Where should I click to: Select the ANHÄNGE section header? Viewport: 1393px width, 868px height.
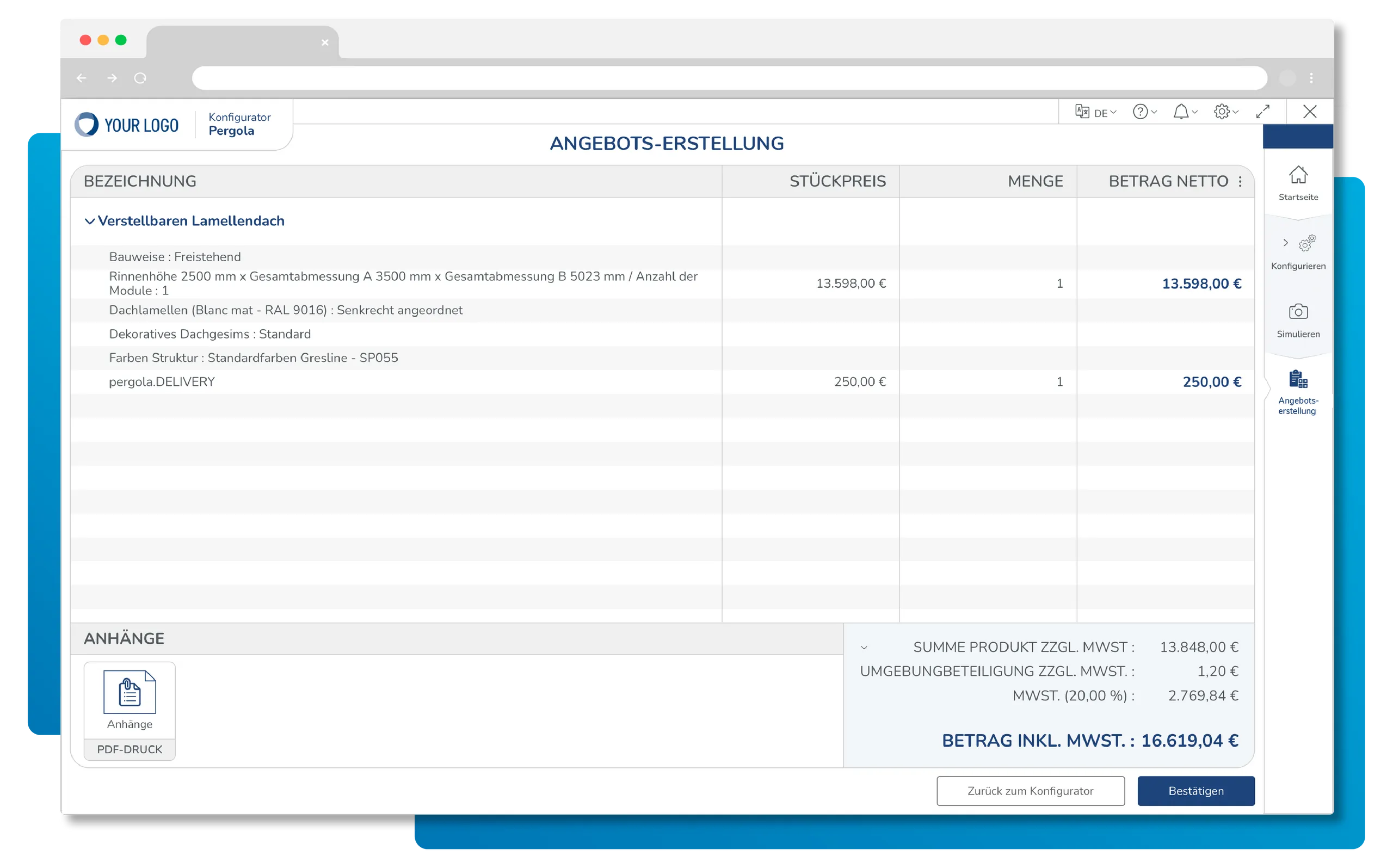click(125, 638)
